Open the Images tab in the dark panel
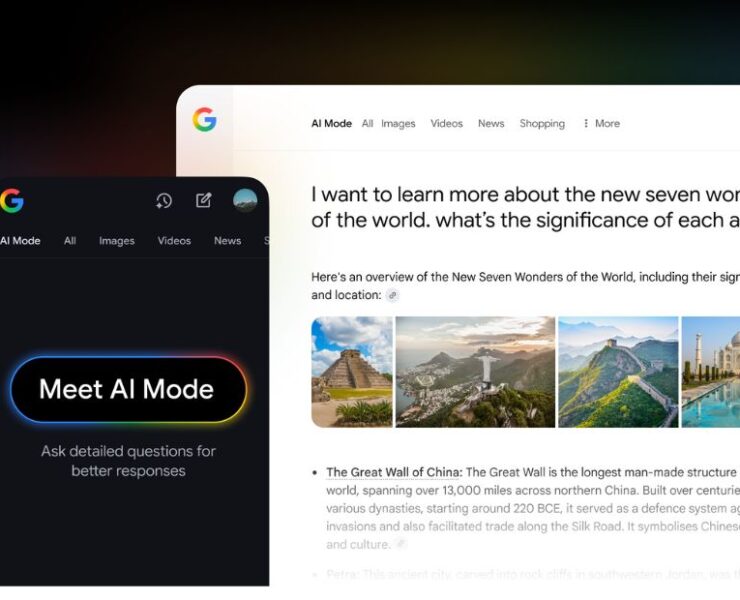The height and width of the screenshot is (600, 740). pos(117,241)
